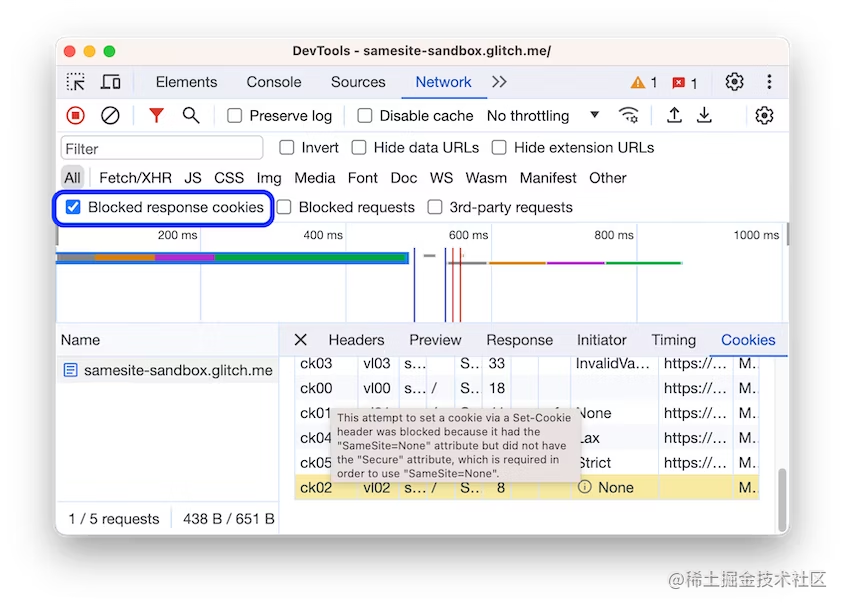Select the All filter type

coord(73,178)
